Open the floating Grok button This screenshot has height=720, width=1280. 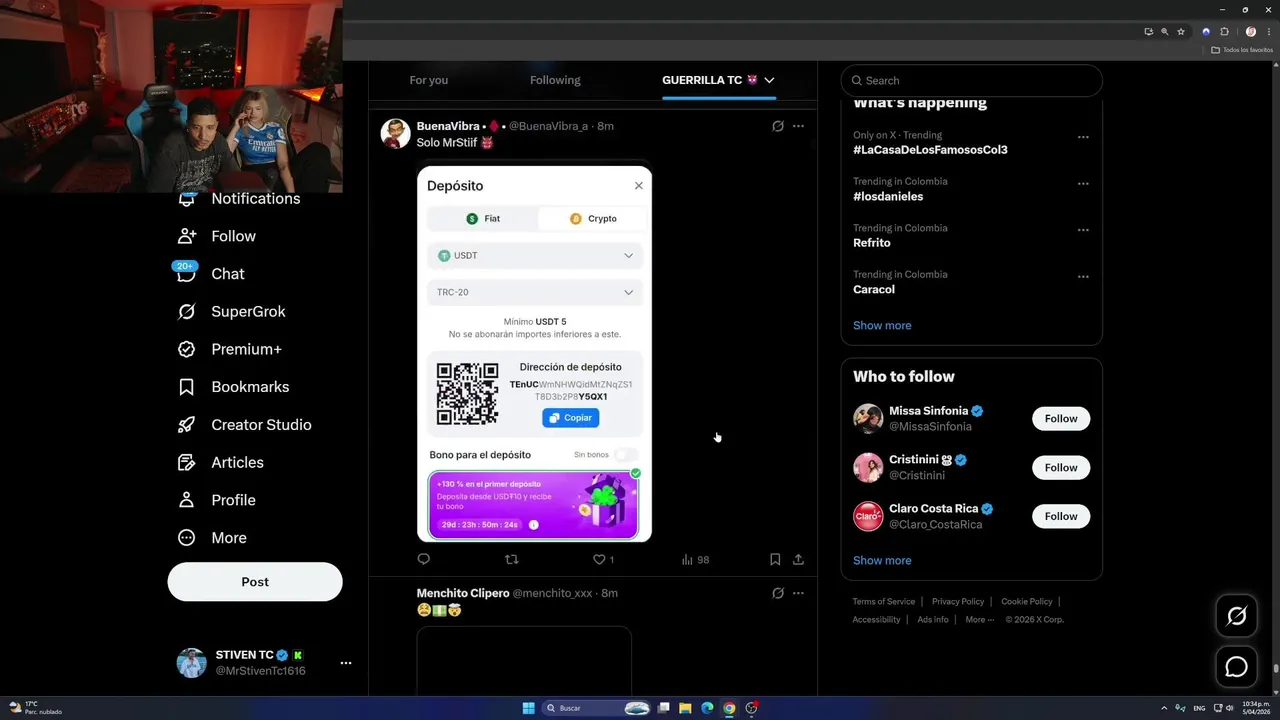pos(1237,616)
